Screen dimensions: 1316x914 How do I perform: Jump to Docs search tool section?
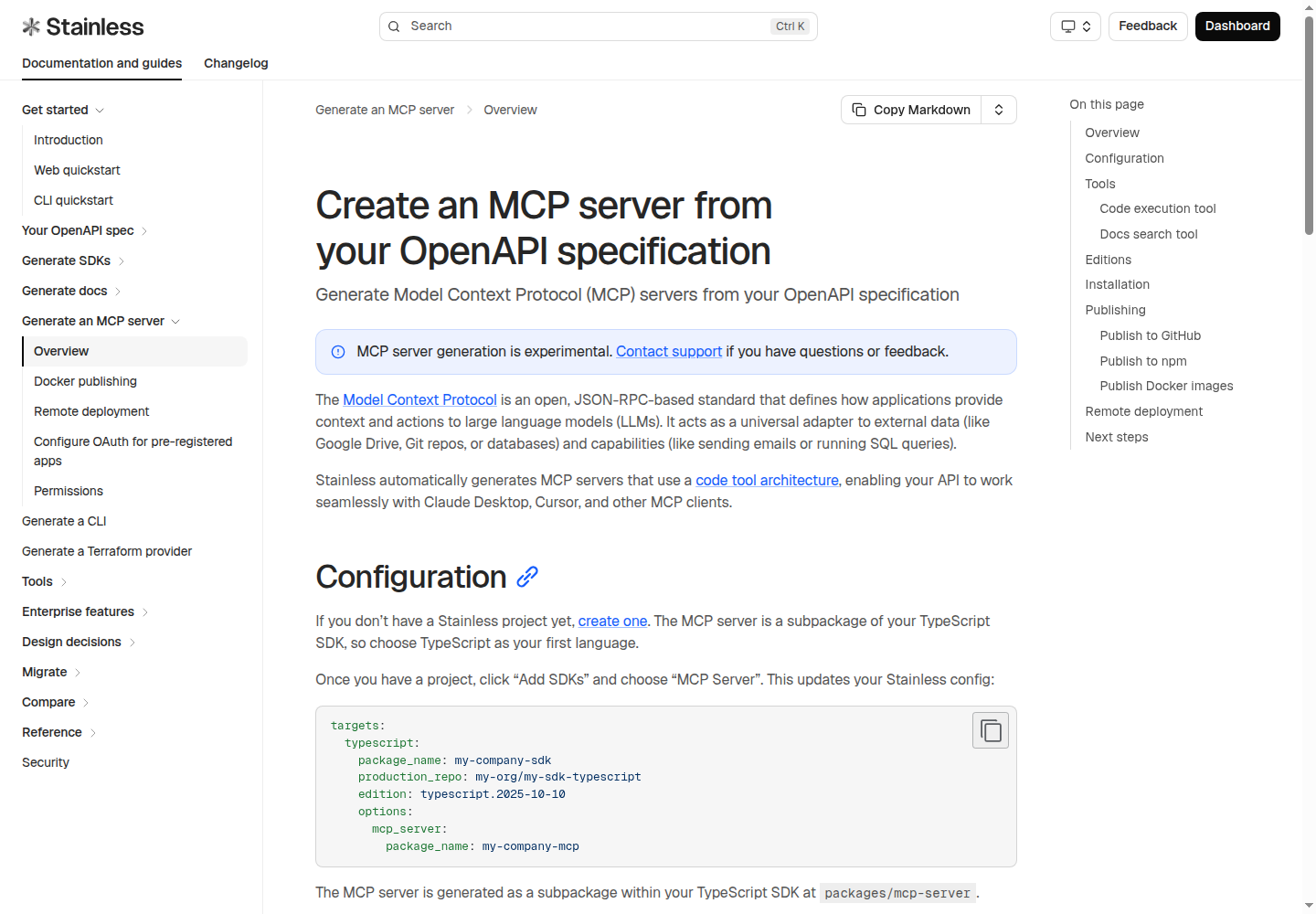1149,234
